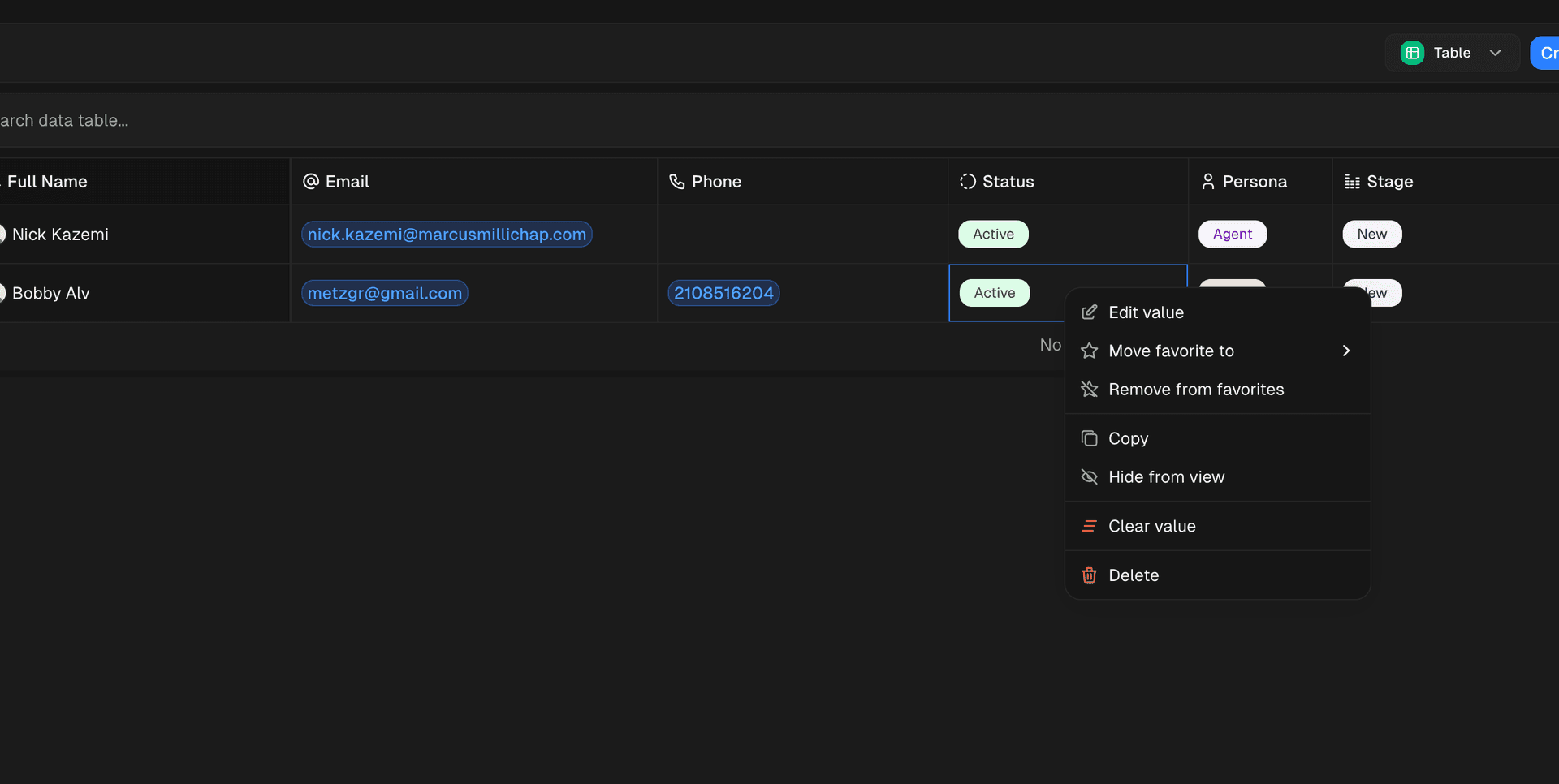Screen dimensions: 1559x784
Task: Remove the cell from favorites
Action: (x=1196, y=389)
